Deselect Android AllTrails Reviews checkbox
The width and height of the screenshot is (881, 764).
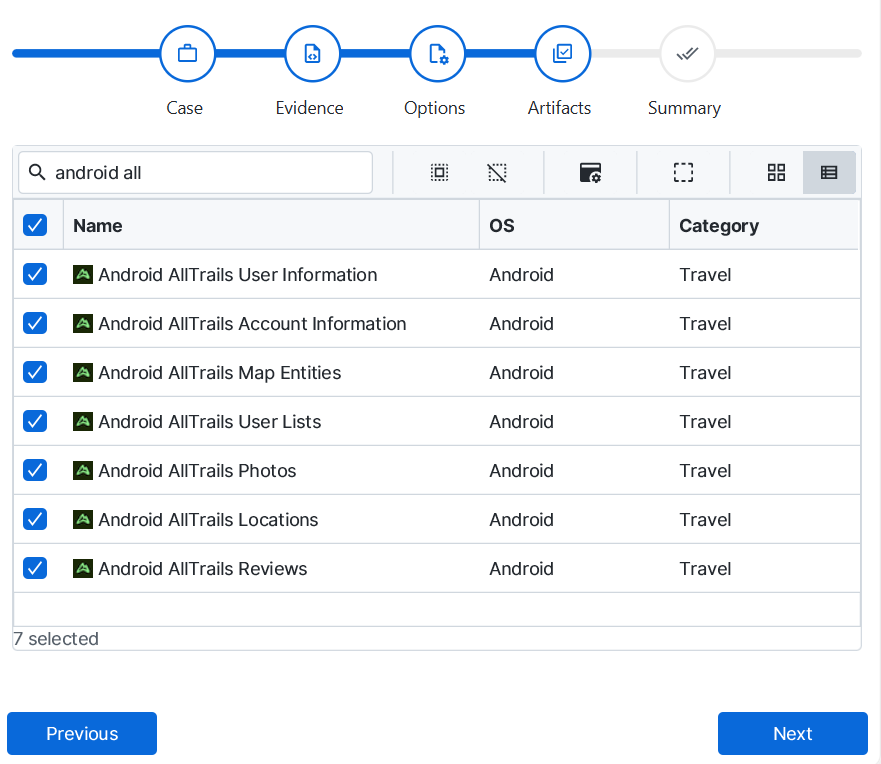[35, 568]
